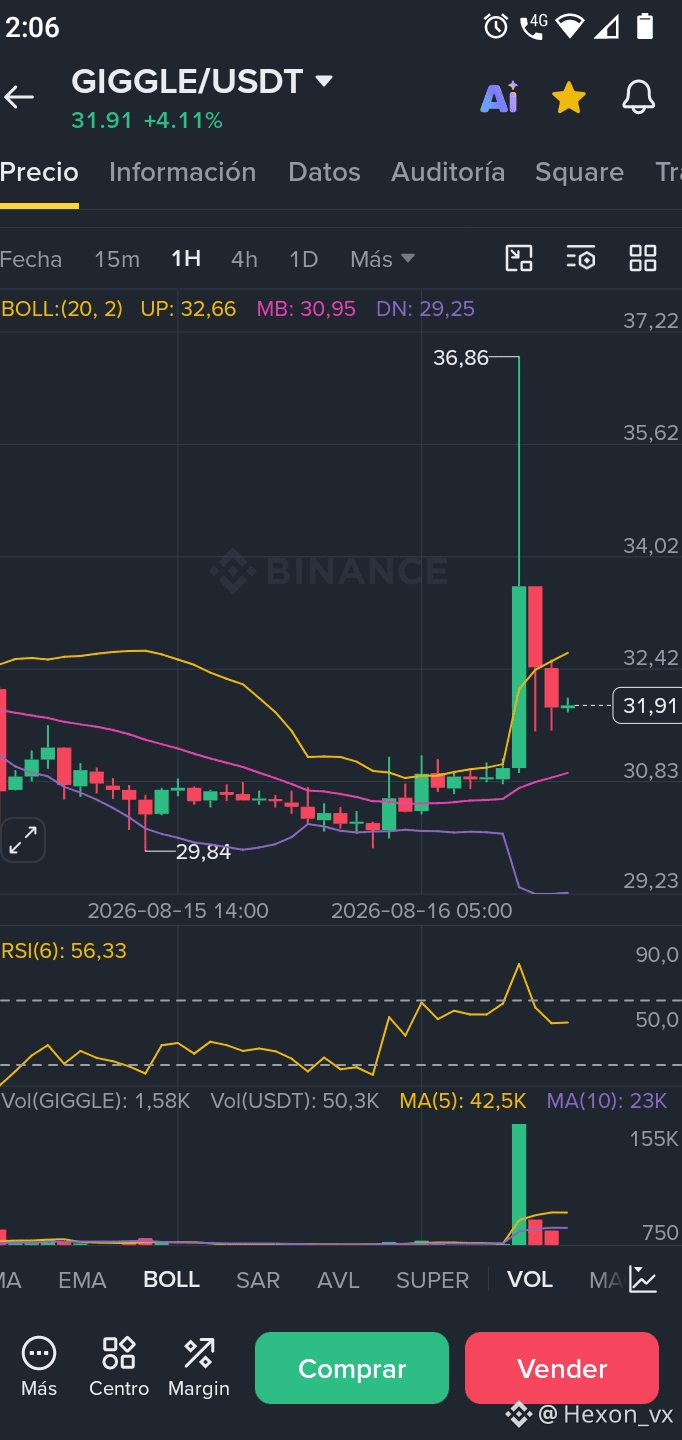Expand the Más timeframe dropdown
This screenshot has width=682, height=1440.
[382, 259]
